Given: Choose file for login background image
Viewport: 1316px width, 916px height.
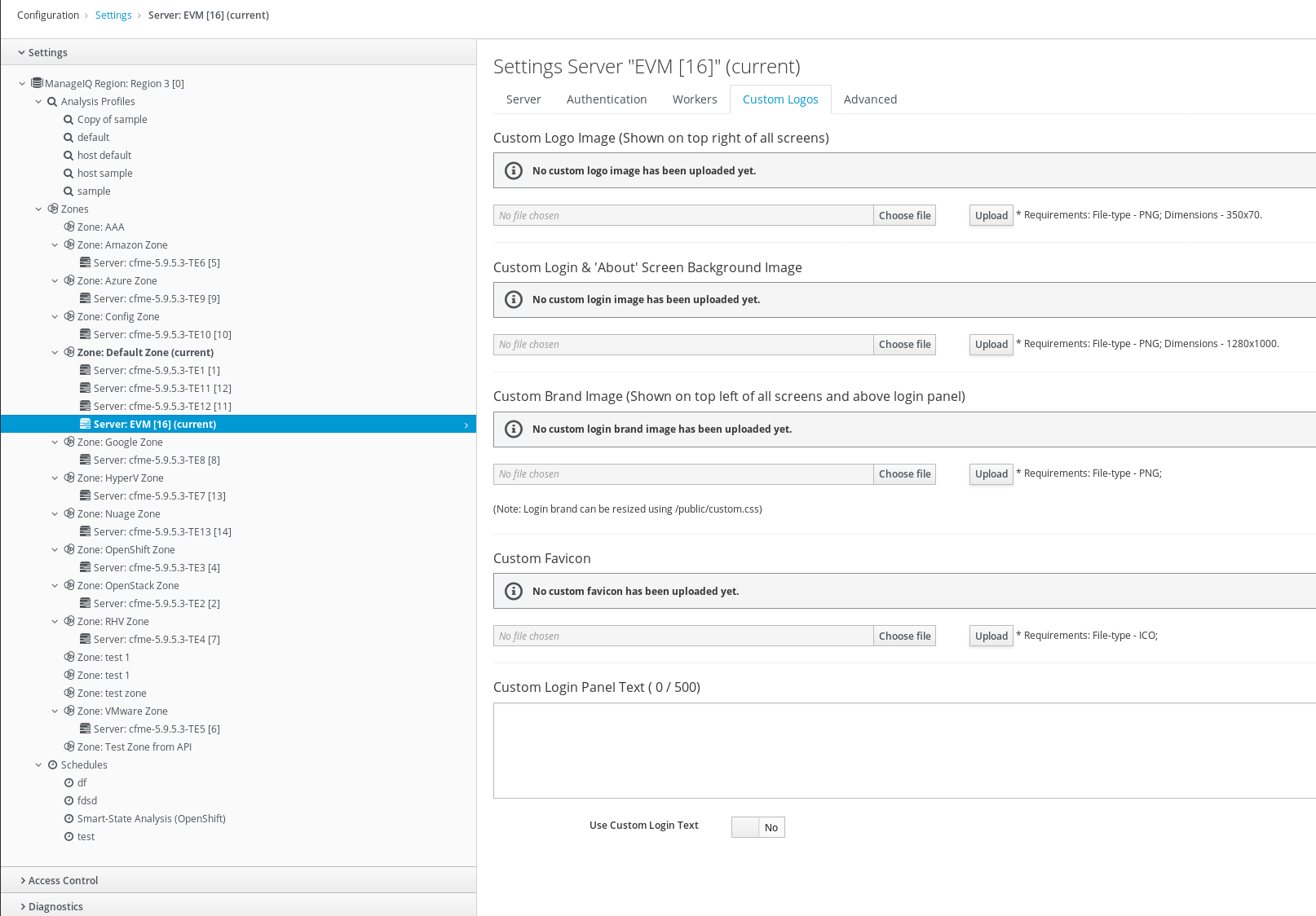Looking at the screenshot, I should (x=904, y=345).
